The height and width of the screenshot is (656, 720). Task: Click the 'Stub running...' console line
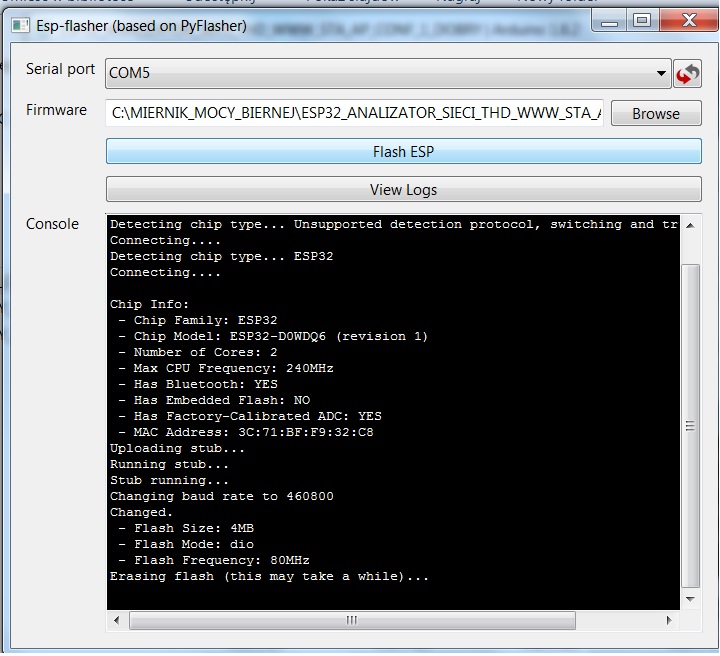tap(169, 481)
